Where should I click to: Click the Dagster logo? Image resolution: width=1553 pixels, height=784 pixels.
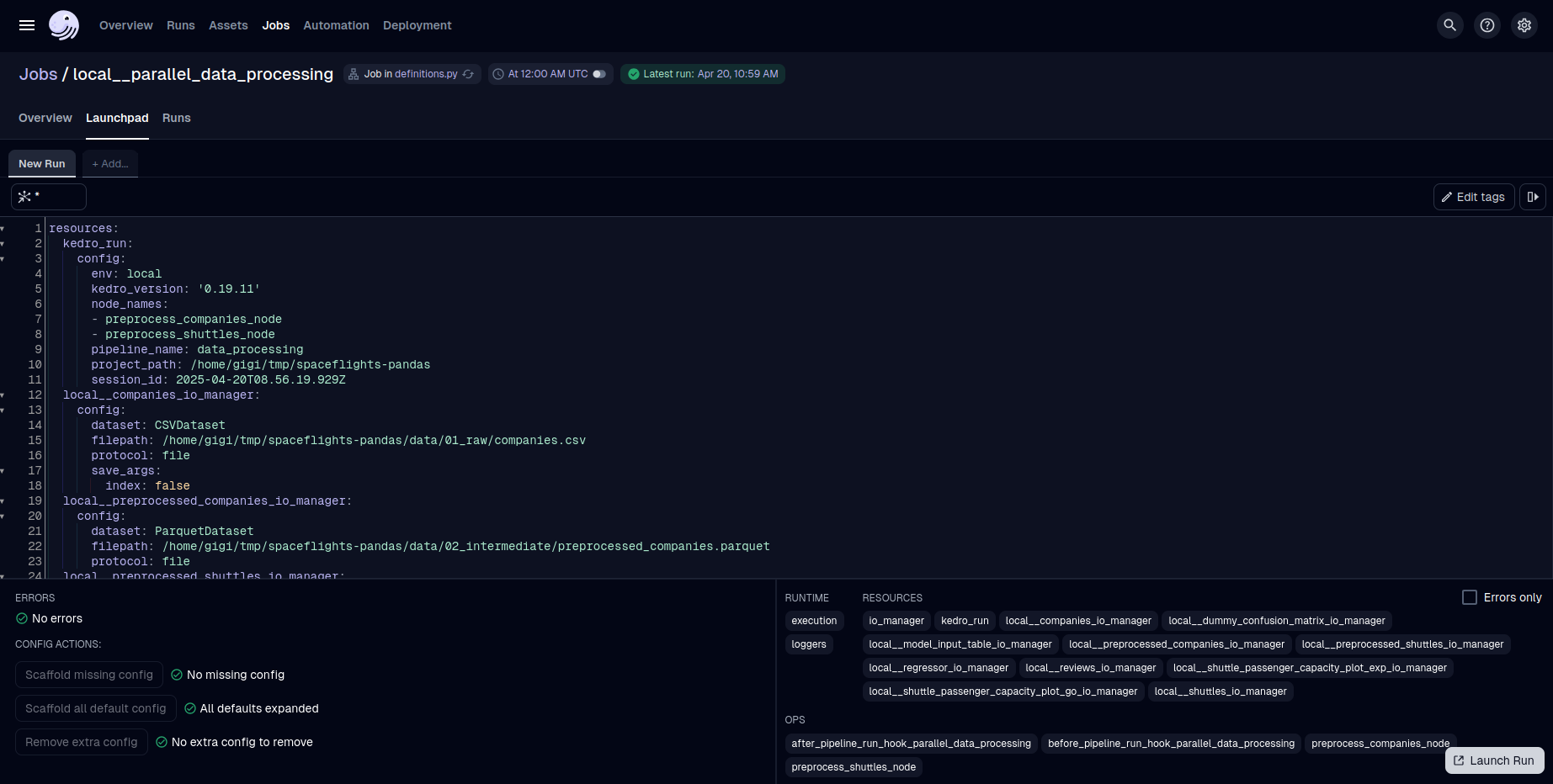pyautogui.click(x=64, y=25)
